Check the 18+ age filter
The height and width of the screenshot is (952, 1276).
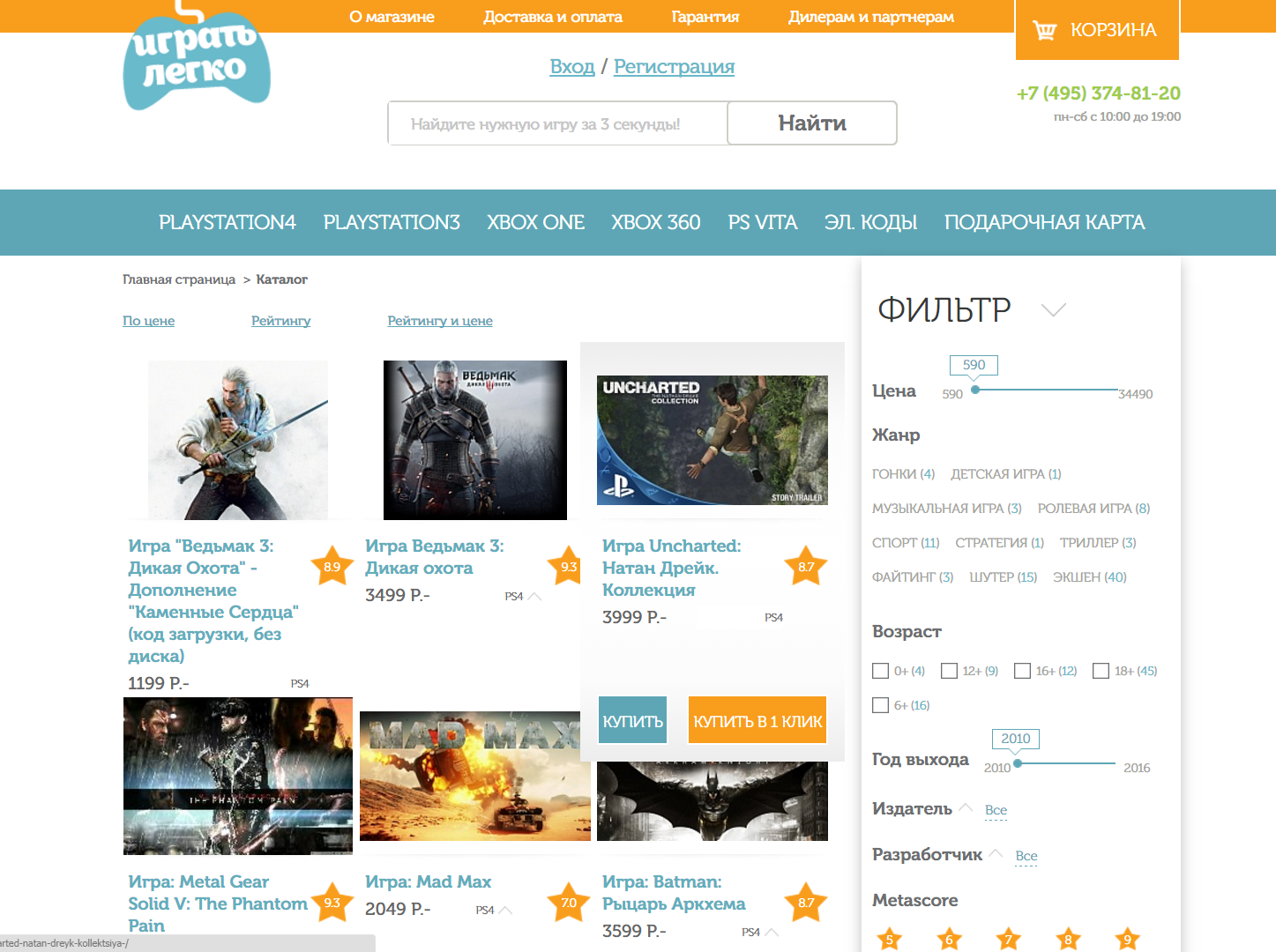pos(1101,671)
